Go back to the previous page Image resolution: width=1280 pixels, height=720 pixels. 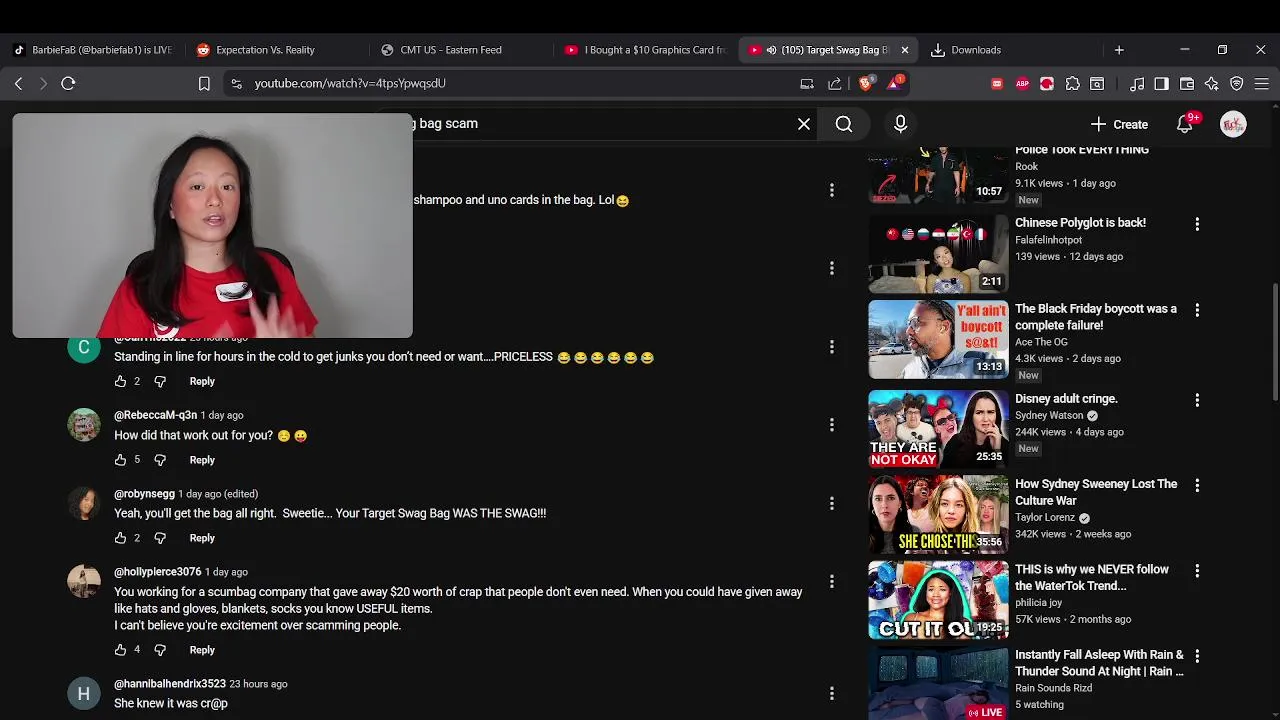18,84
